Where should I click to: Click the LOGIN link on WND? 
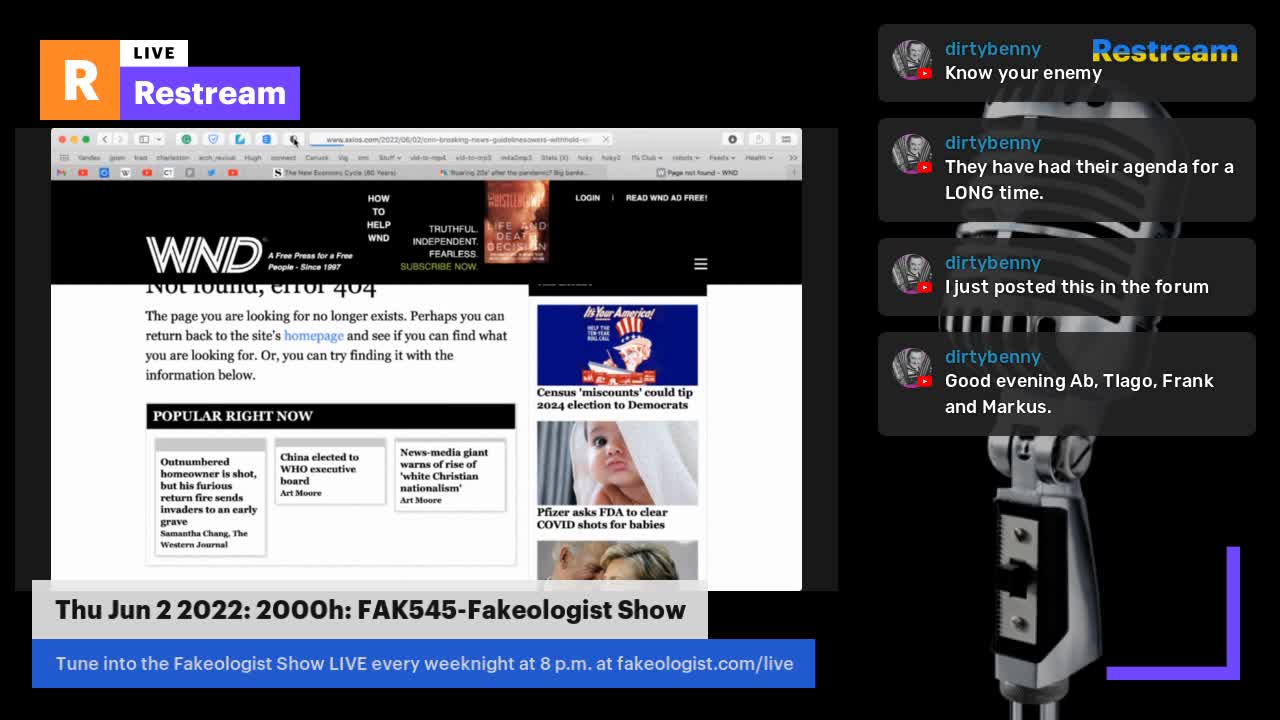point(587,198)
